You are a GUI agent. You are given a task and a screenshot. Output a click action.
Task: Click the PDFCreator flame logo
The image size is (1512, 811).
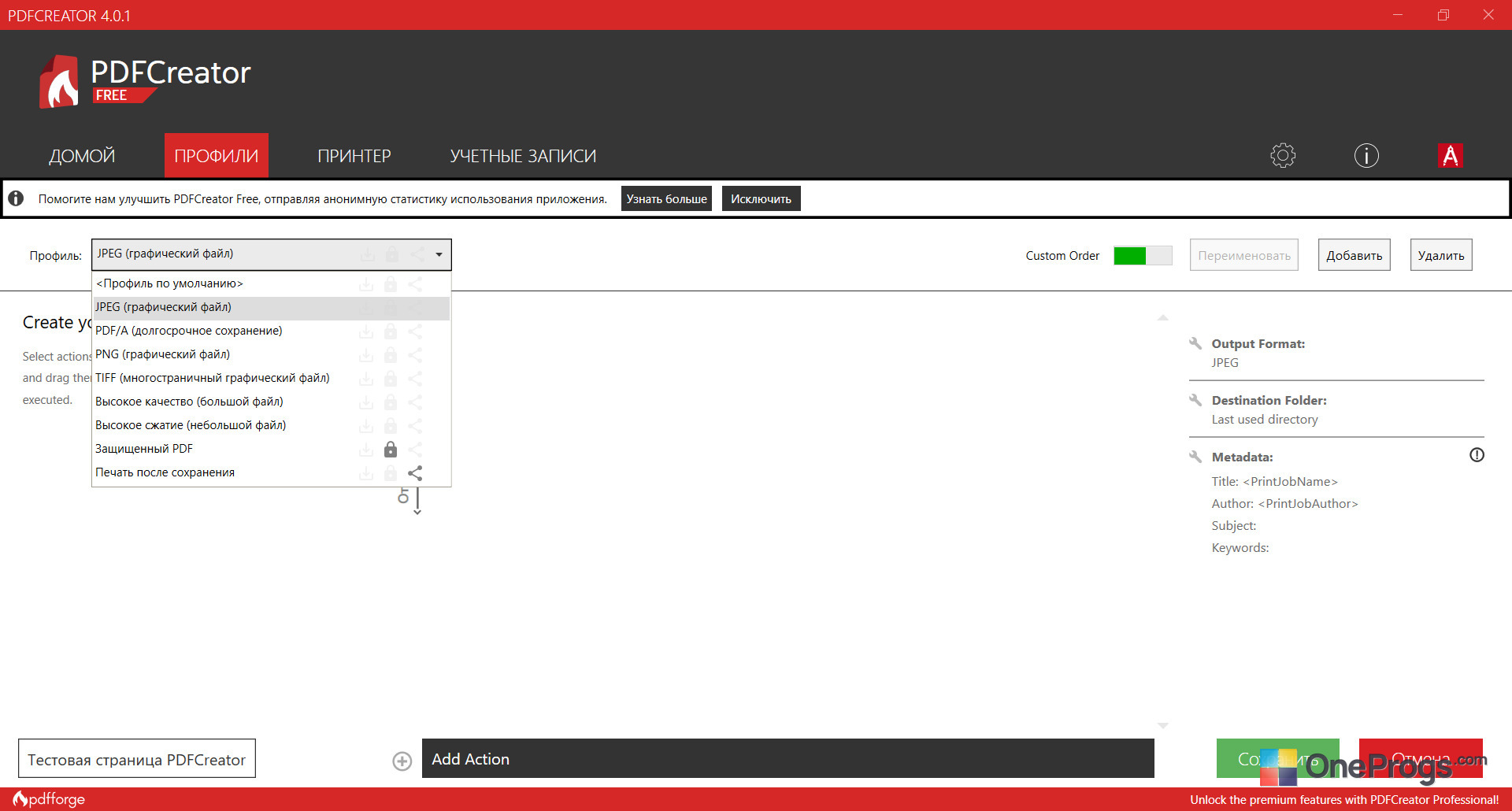pyautogui.click(x=59, y=81)
